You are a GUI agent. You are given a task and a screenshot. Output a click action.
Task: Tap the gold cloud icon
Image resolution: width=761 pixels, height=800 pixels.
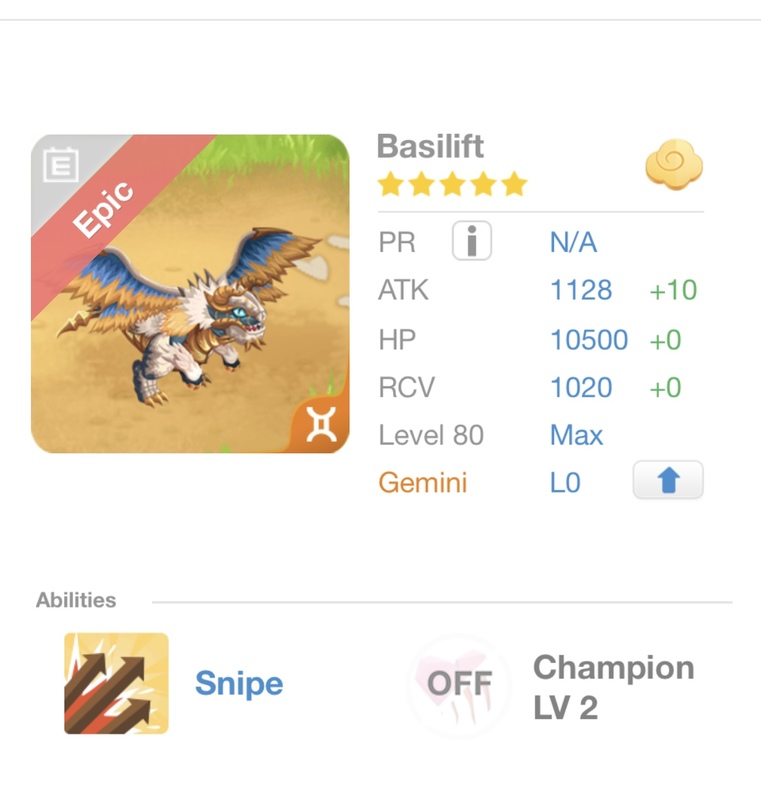(x=673, y=165)
